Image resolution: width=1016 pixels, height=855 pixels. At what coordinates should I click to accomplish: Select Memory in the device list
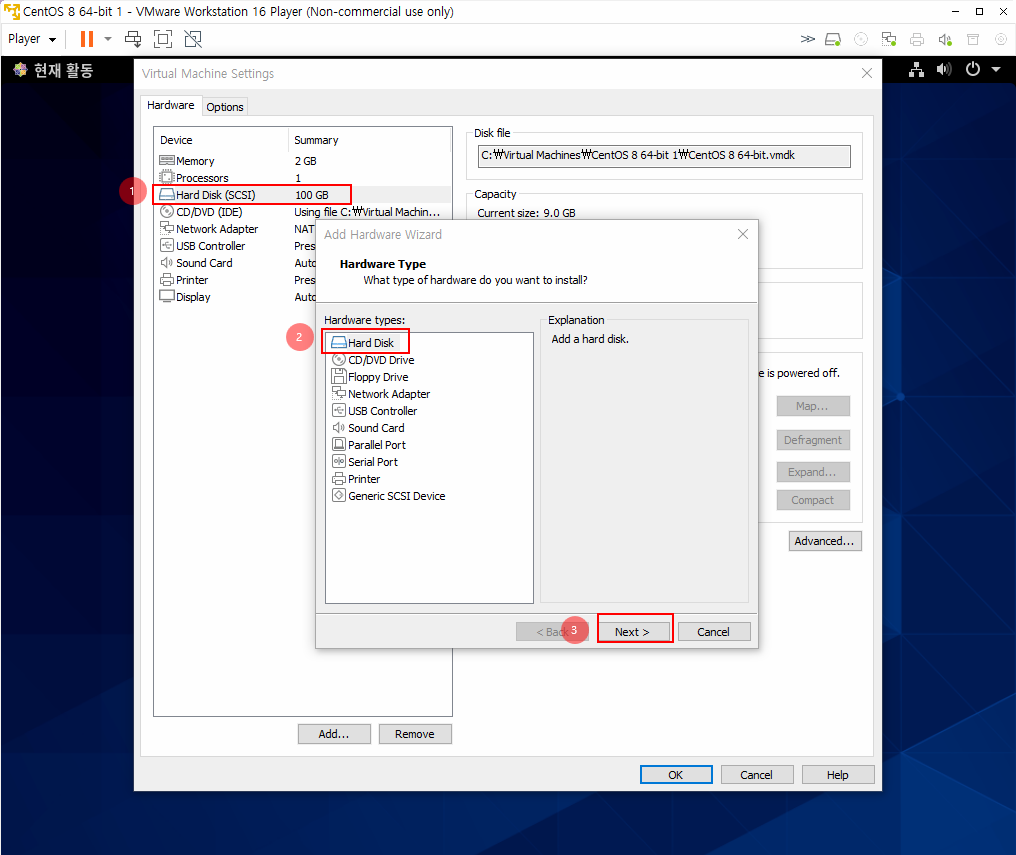(302, 161)
